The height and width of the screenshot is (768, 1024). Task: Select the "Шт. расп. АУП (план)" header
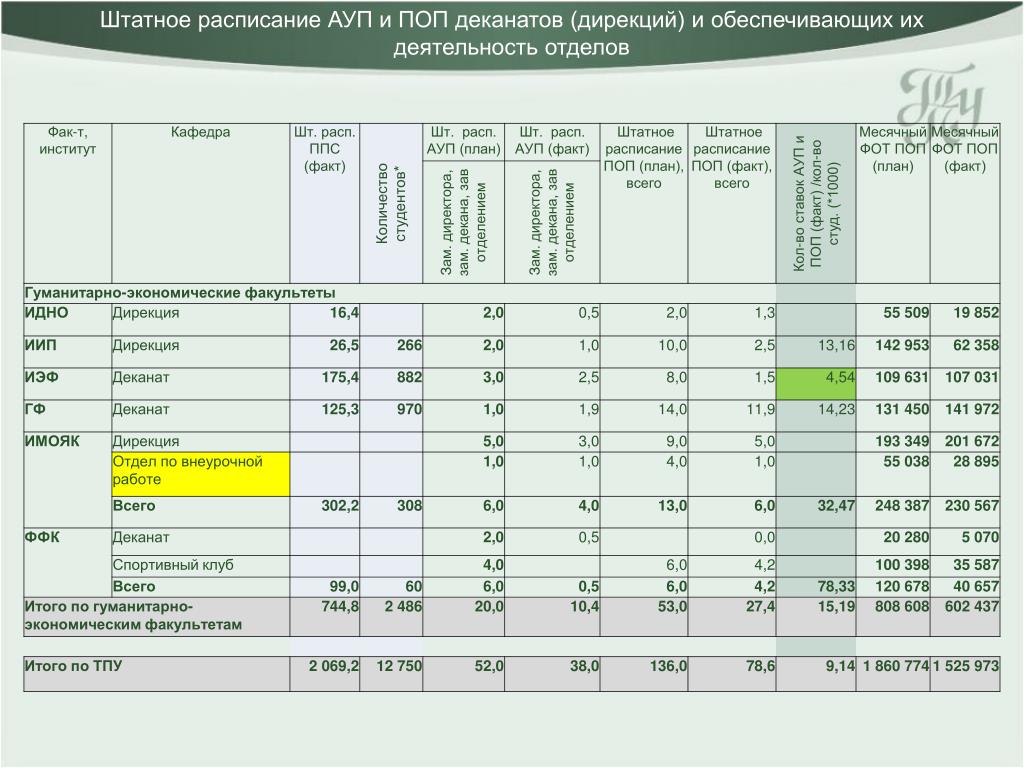click(x=464, y=140)
